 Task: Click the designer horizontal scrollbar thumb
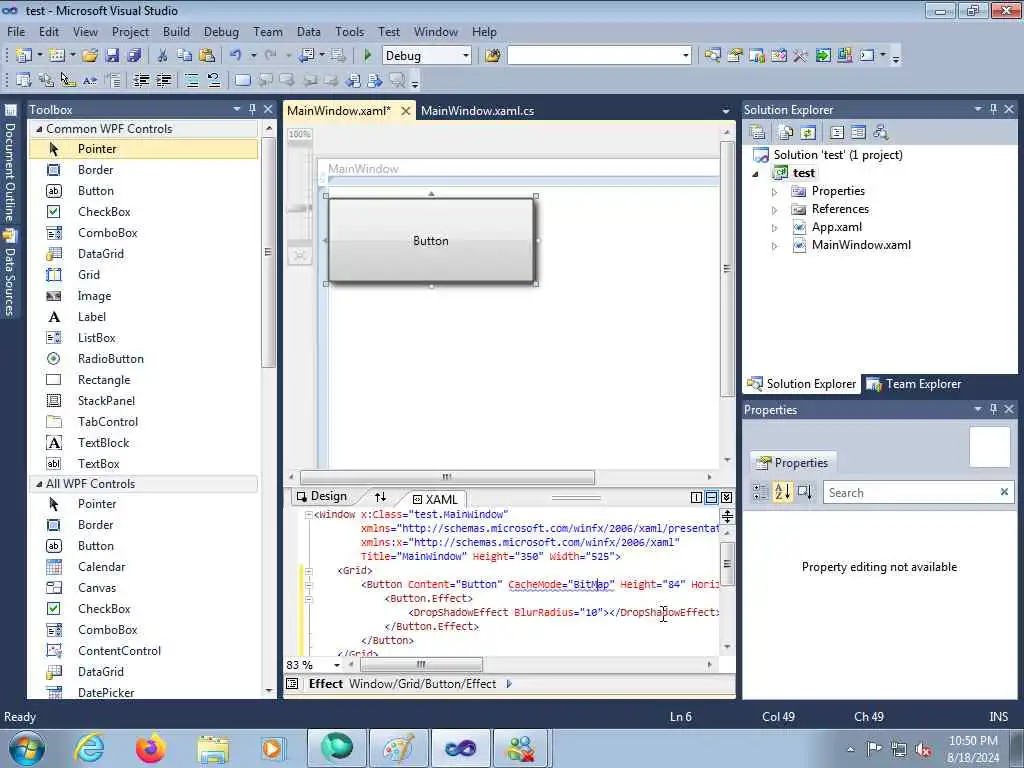point(447,477)
